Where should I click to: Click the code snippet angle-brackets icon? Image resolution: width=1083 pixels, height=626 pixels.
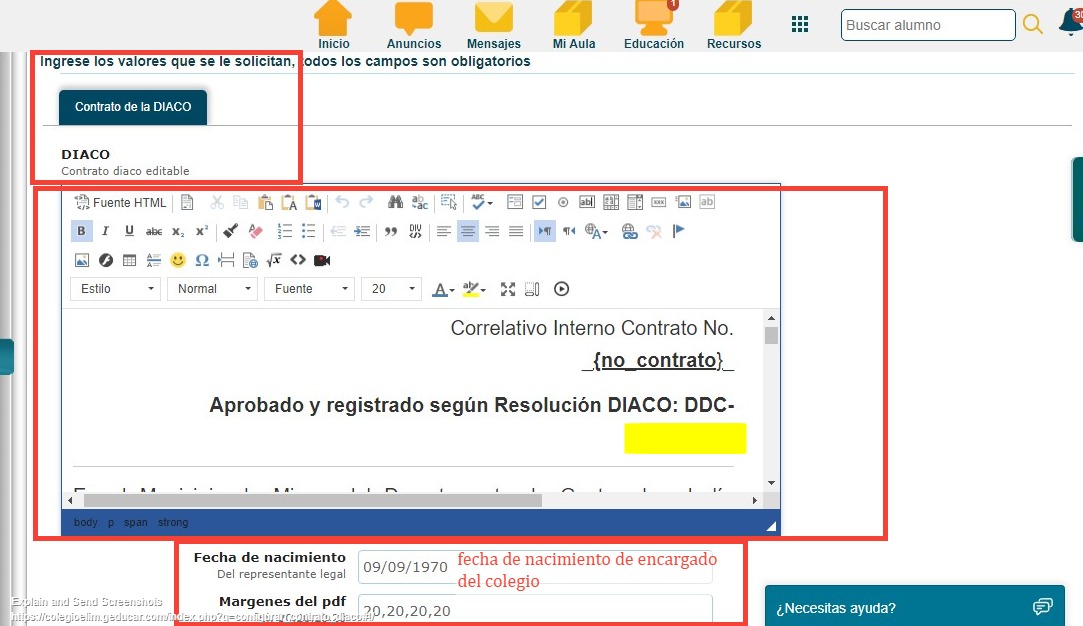point(298,260)
